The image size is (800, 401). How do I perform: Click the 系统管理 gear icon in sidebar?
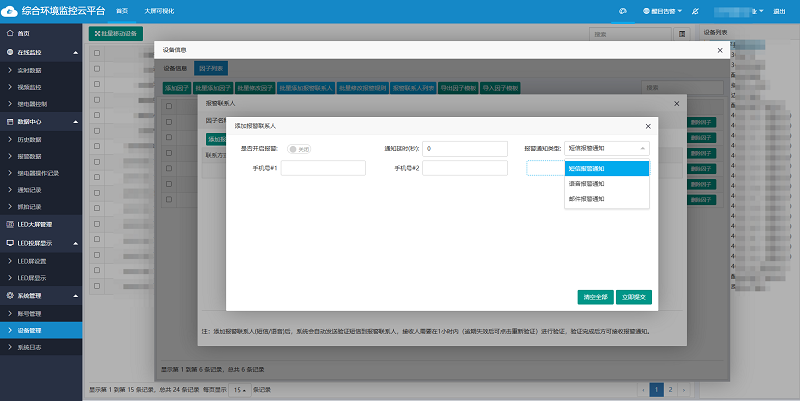[10, 296]
